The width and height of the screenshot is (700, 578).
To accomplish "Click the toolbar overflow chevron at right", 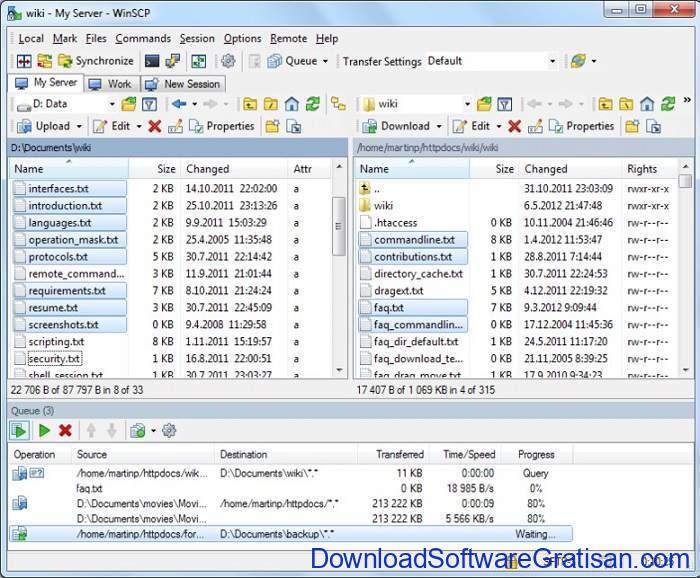I will click(687, 101).
